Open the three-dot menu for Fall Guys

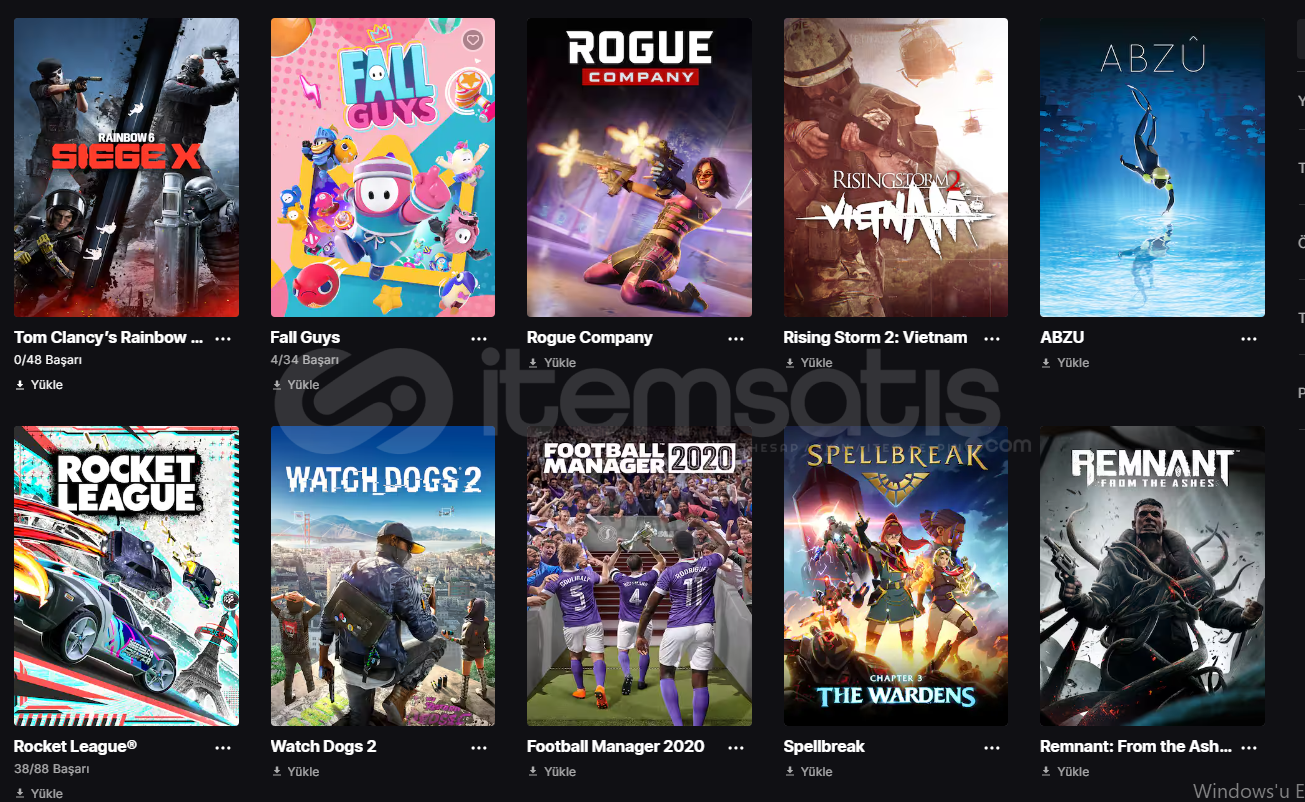tap(479, 338)
